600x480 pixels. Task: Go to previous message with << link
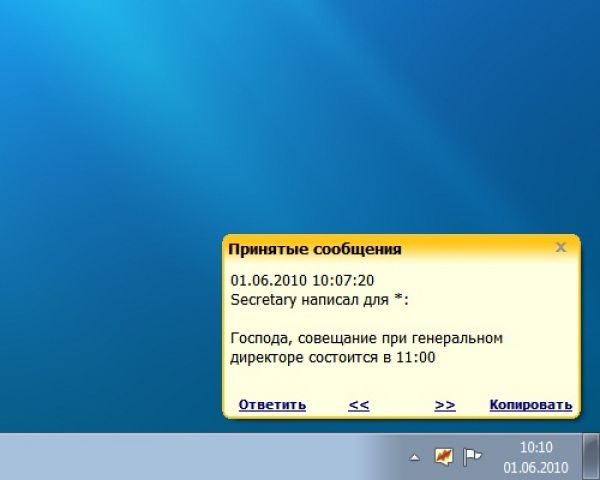[x=359, y=405]
